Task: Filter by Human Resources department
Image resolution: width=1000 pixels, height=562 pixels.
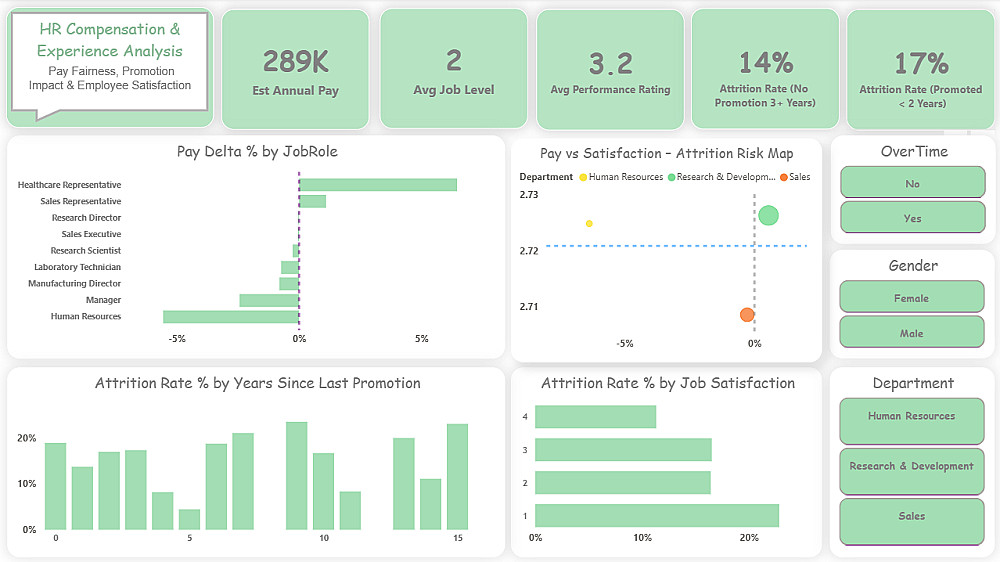Action: point(912,421)
